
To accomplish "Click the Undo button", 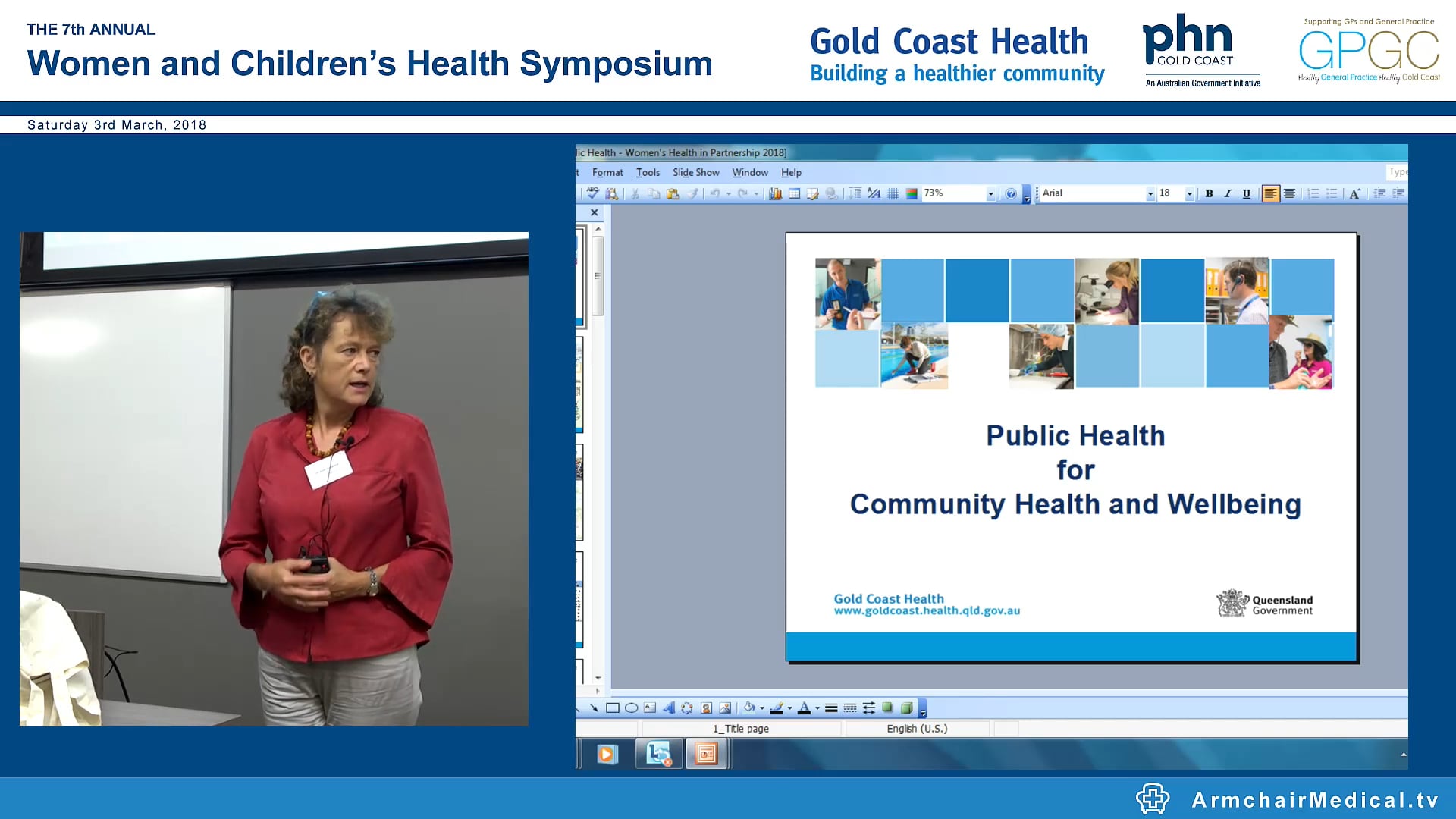I will pos(715,194).
